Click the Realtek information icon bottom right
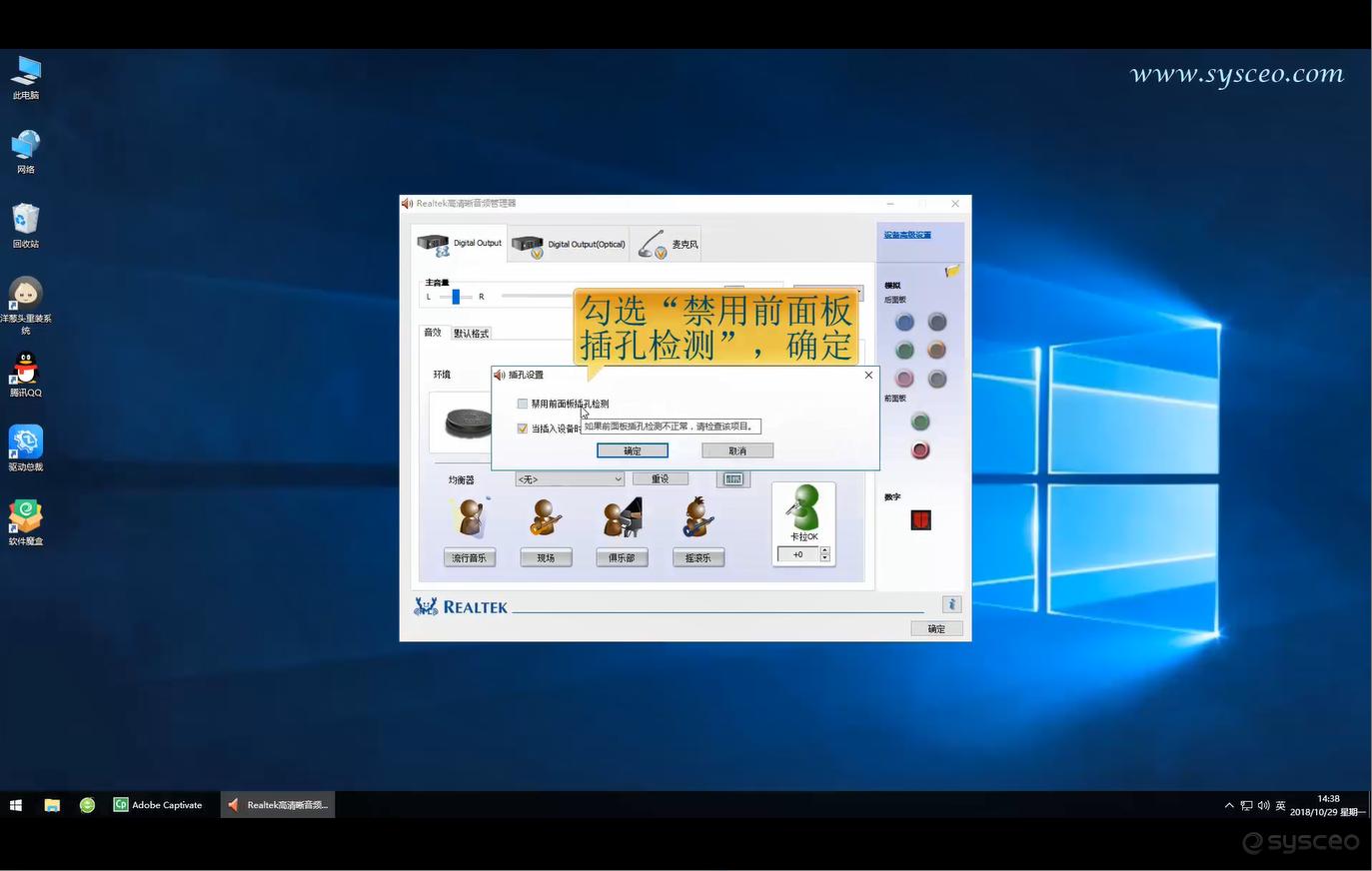Viewport: 1372px width, 871px height. pyautogui.click(x=950, y=604)
